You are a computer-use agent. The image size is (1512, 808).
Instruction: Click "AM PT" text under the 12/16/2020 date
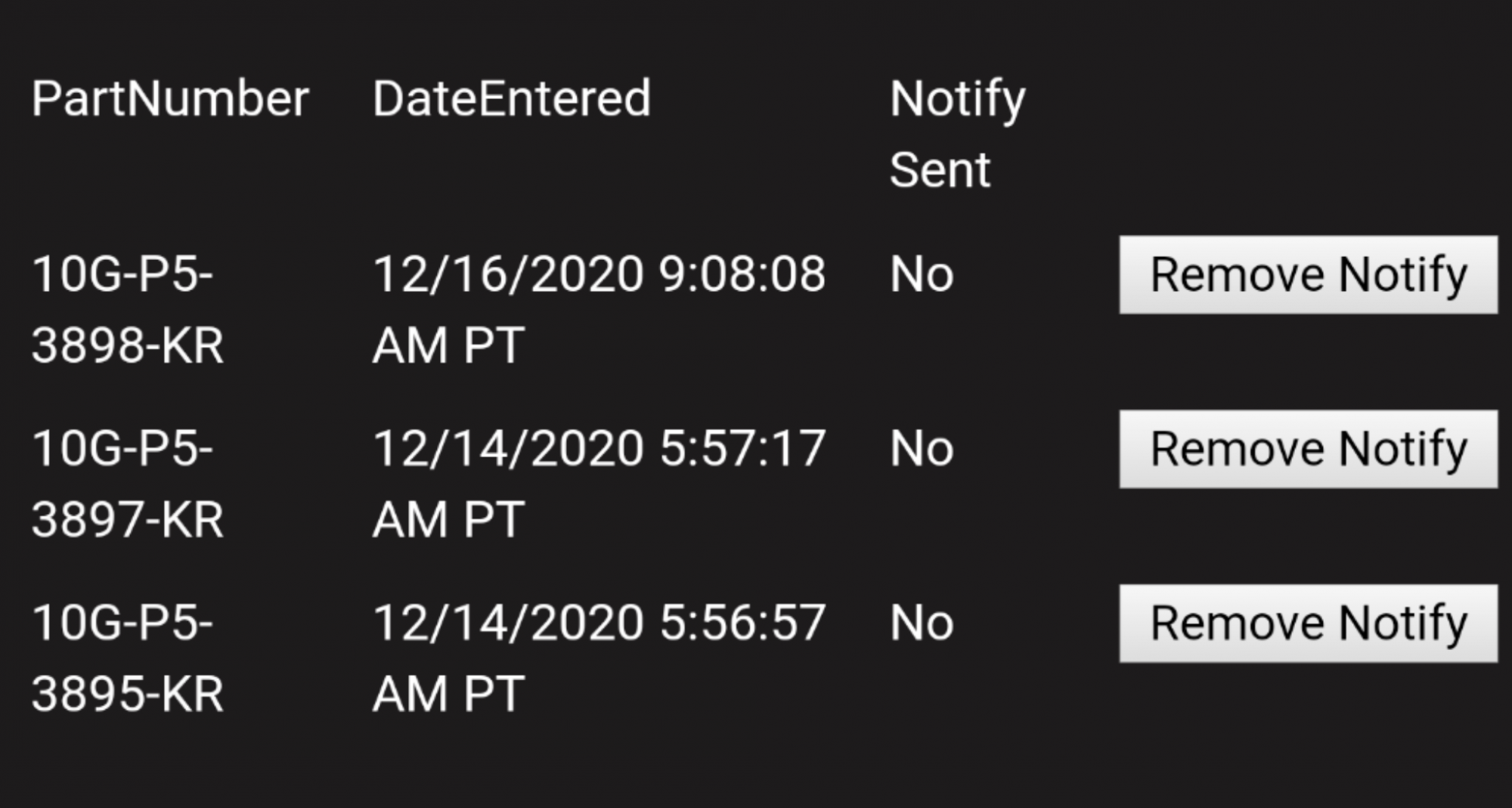[x=448, y=345]
